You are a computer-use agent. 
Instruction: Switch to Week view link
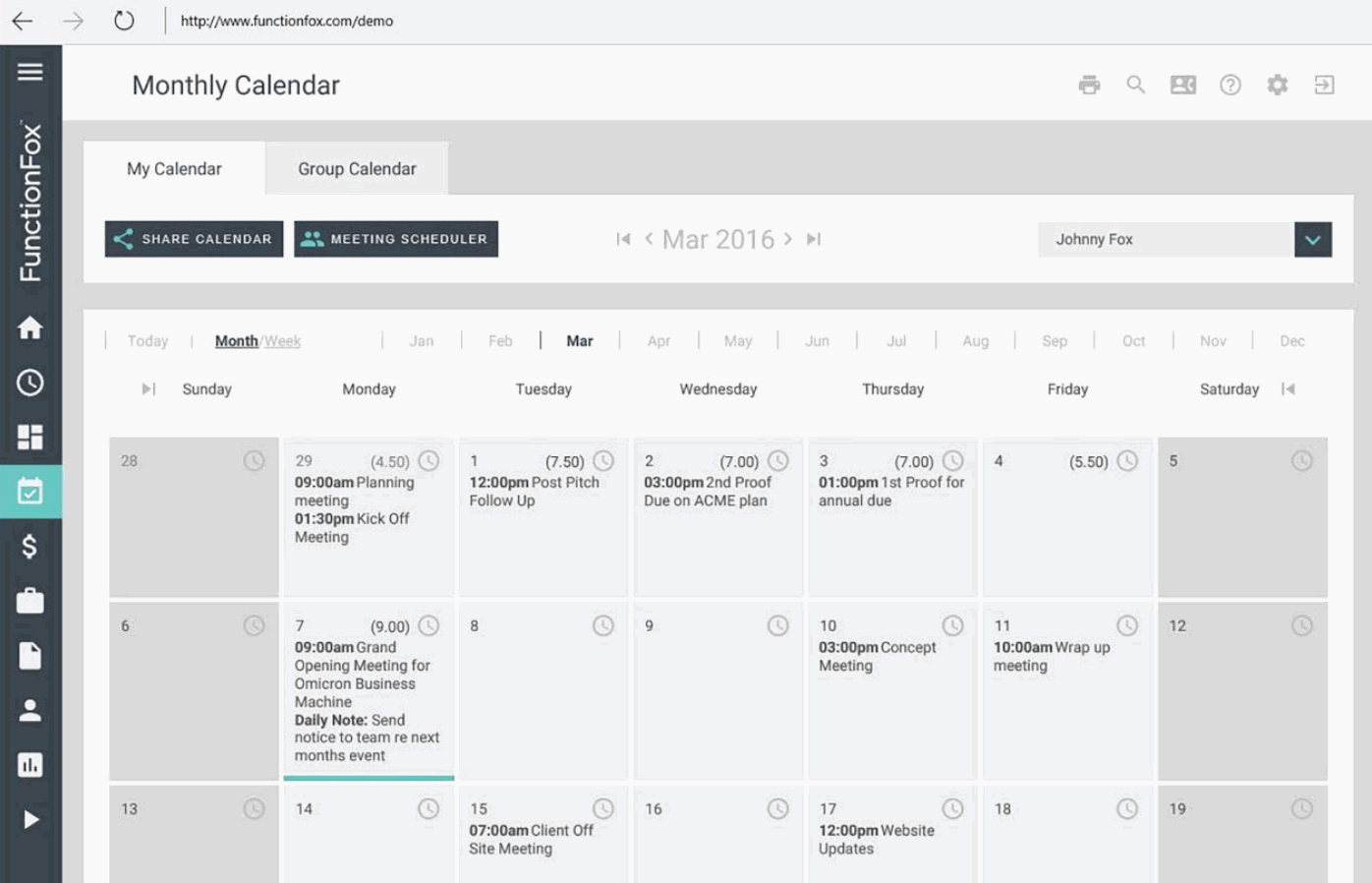click(282, 341)
